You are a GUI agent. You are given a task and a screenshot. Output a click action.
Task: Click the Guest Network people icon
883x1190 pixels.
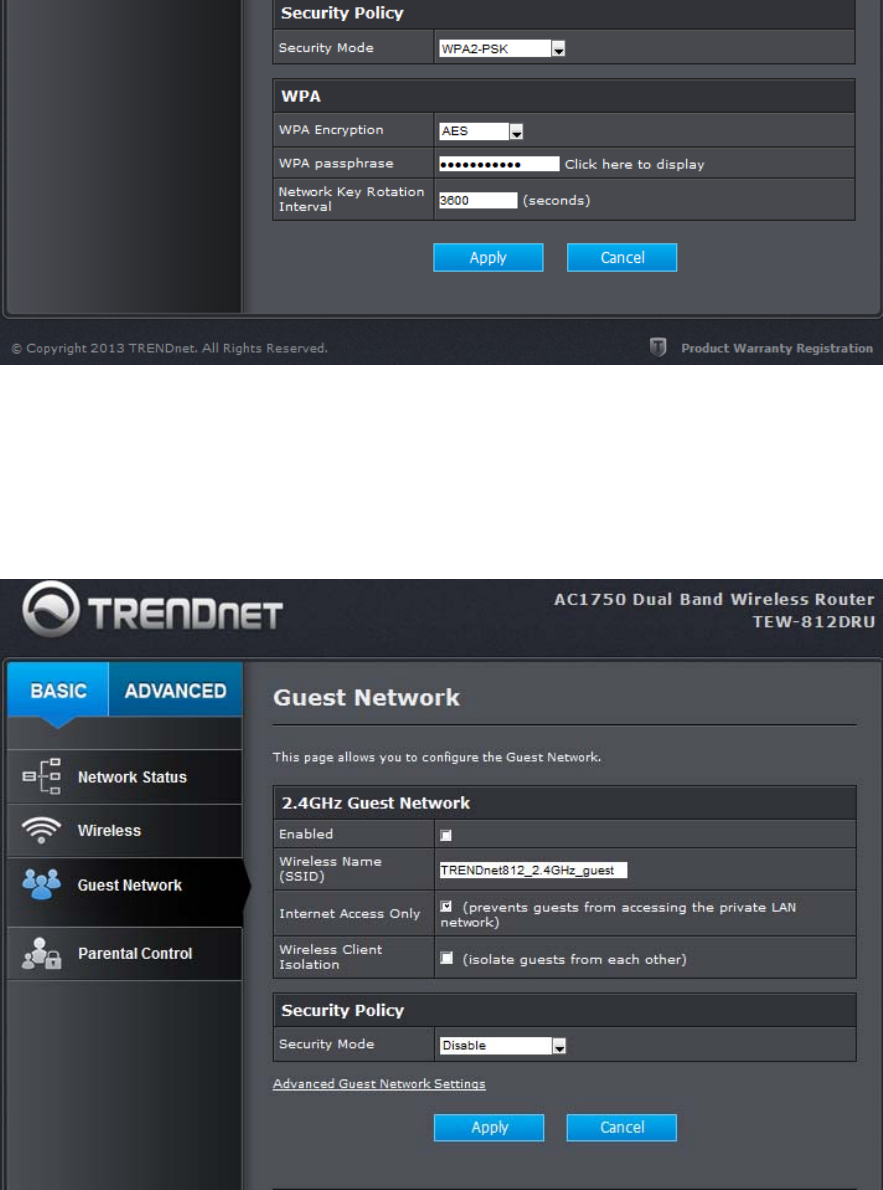(42, 885)
